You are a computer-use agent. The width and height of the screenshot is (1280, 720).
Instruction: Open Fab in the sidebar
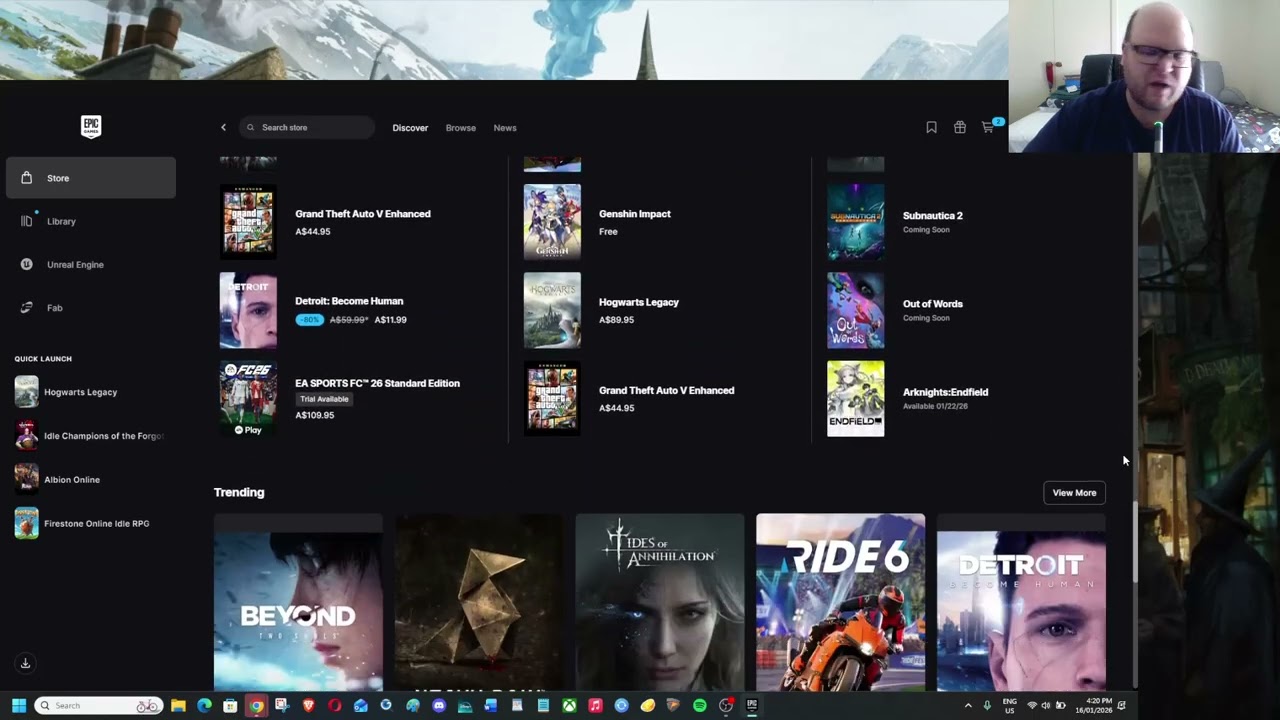click(90, 307)
